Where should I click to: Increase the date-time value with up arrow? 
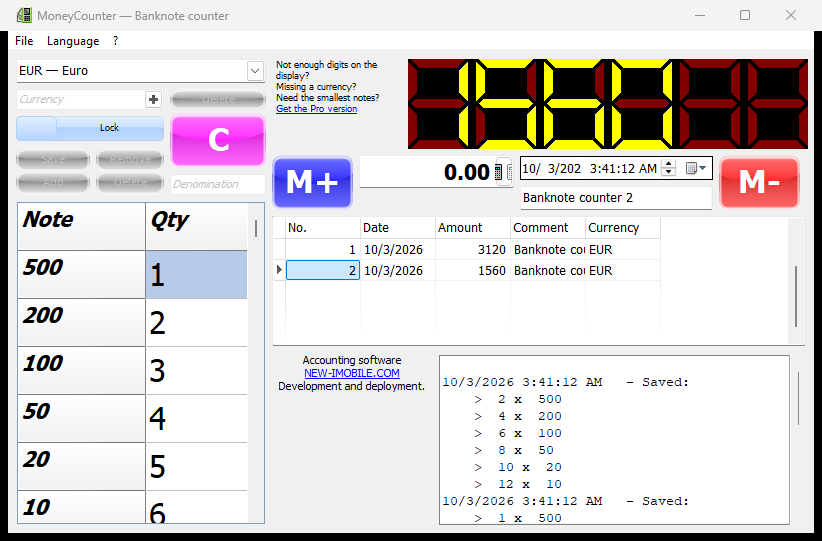[x=668, y=164]
